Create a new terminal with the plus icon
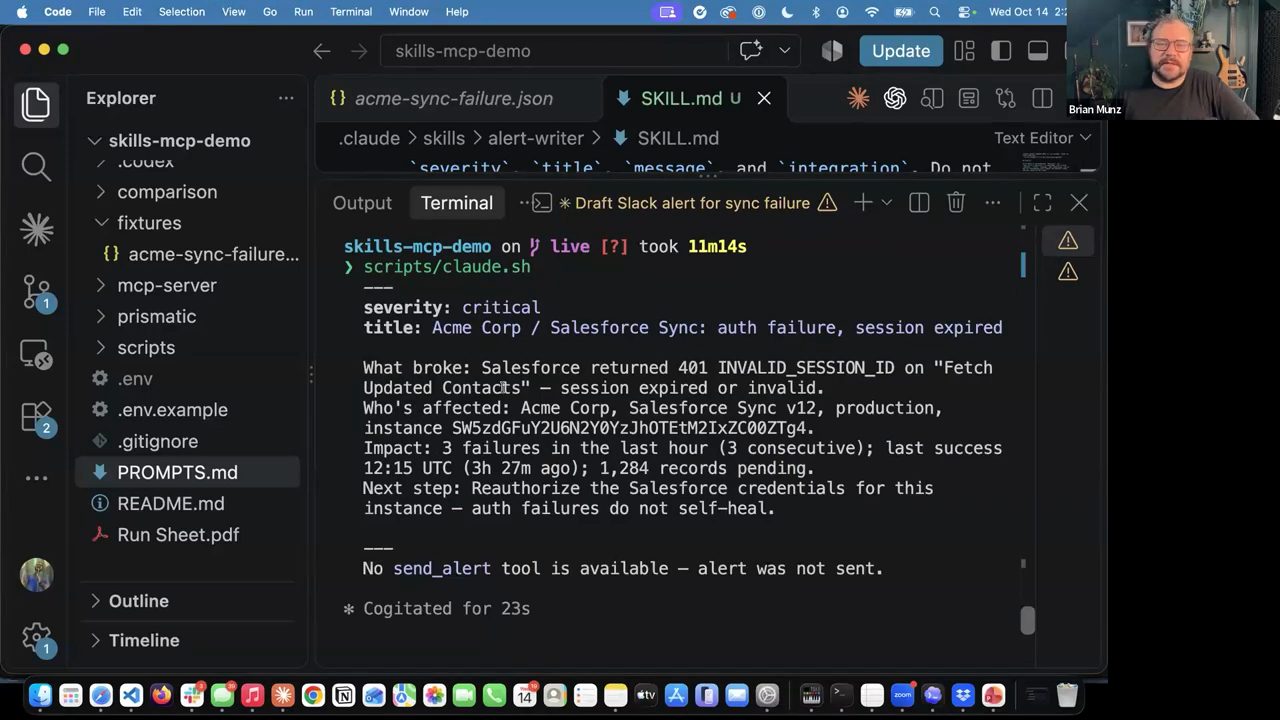The image size is (1280, 720). click(863, 203)
